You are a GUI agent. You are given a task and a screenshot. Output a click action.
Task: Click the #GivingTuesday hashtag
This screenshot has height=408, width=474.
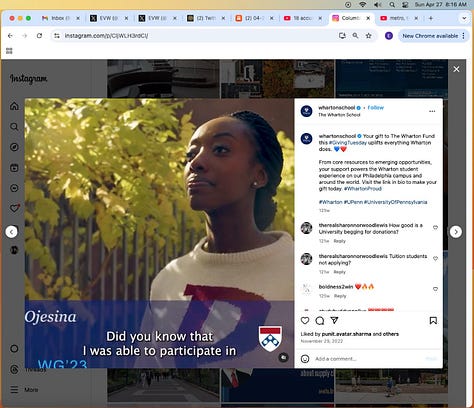pyautogui.click(x=348, y=143)
